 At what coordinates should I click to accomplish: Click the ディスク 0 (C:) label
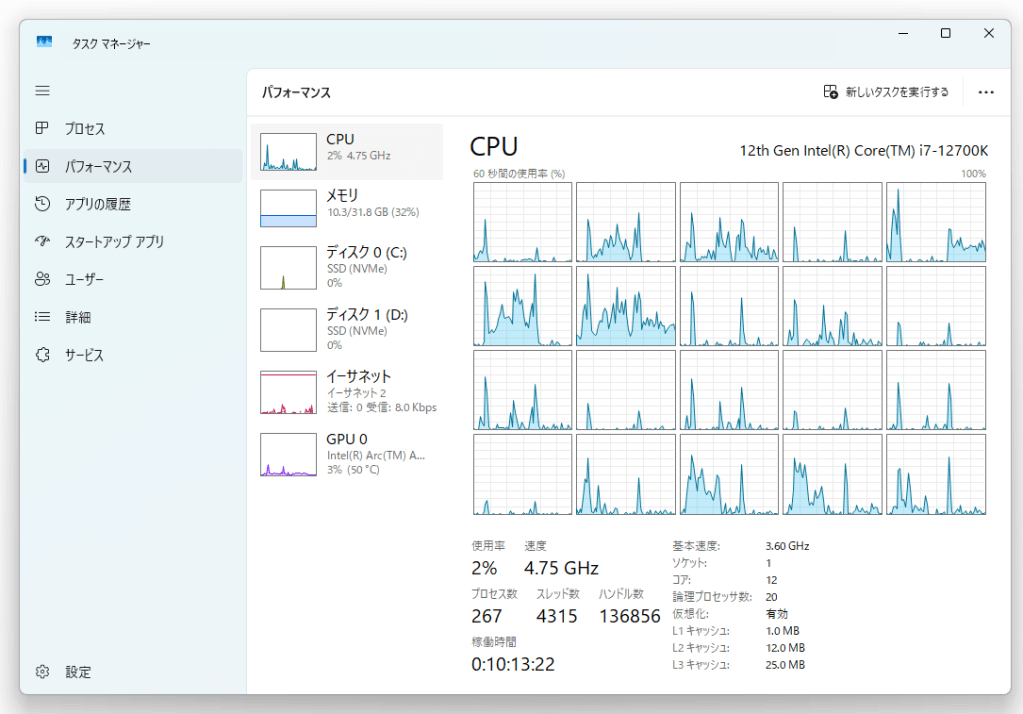(x=367, y=252)
